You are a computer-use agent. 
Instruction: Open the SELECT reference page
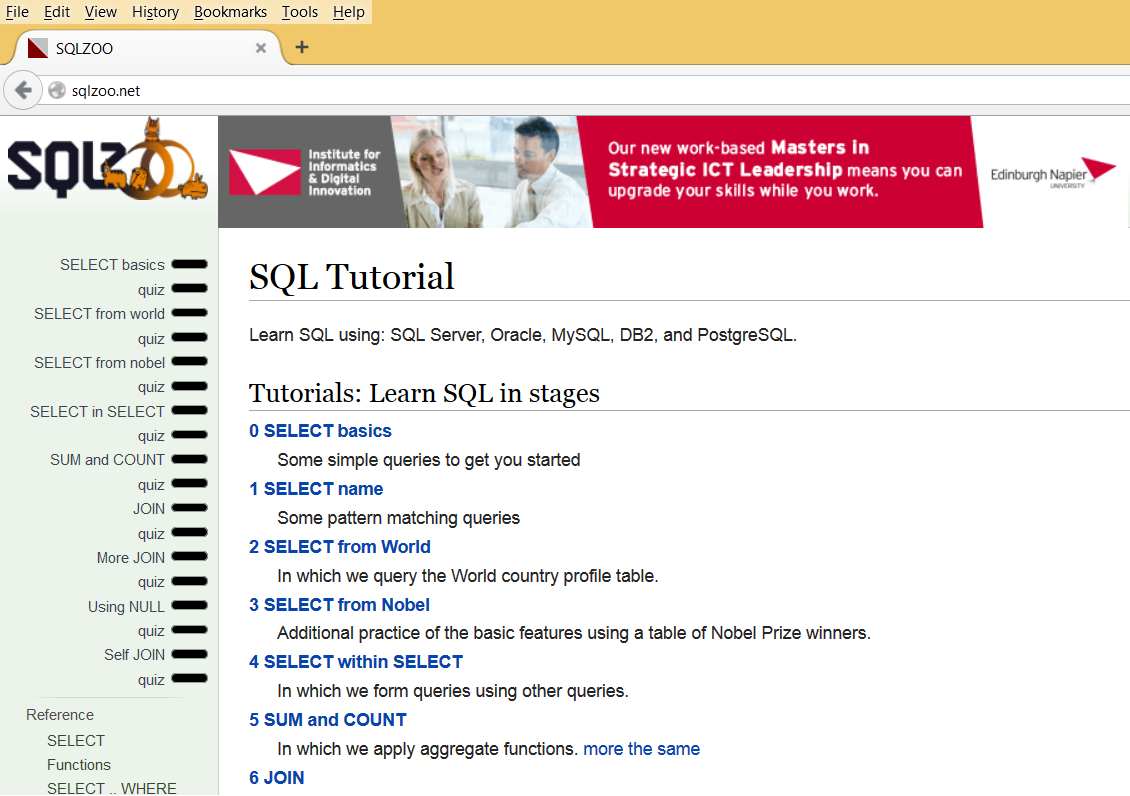75,740
